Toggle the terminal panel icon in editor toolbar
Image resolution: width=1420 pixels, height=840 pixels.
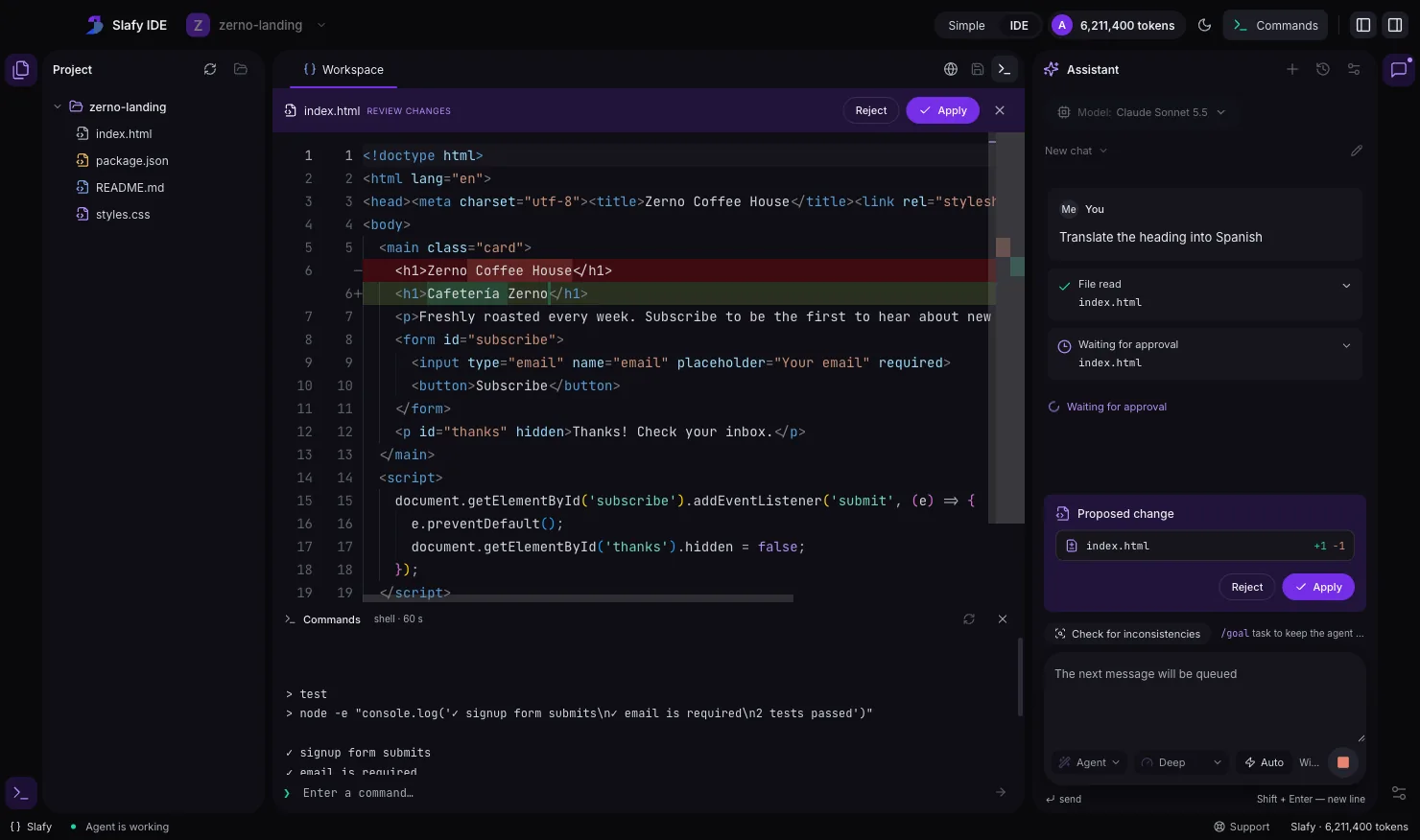click(1004, 69)
